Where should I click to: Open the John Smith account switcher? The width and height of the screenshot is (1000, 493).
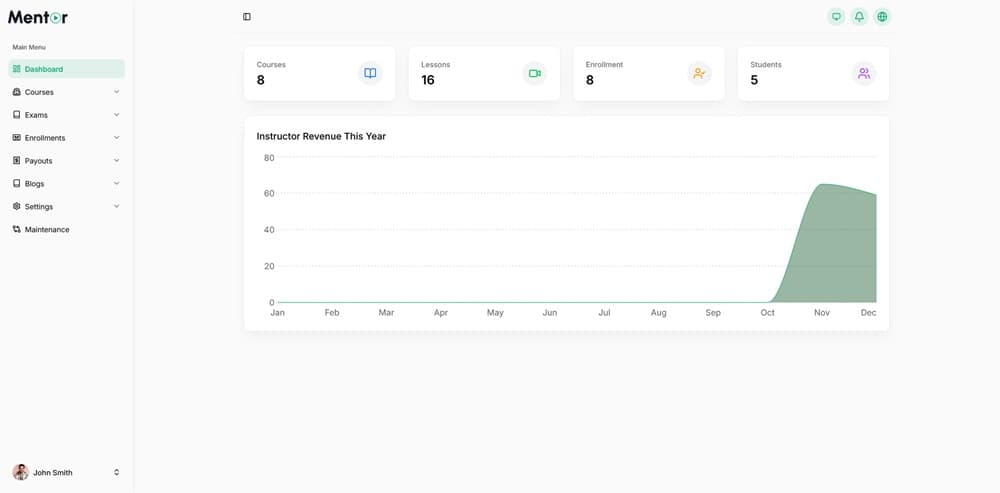point(116,472)
